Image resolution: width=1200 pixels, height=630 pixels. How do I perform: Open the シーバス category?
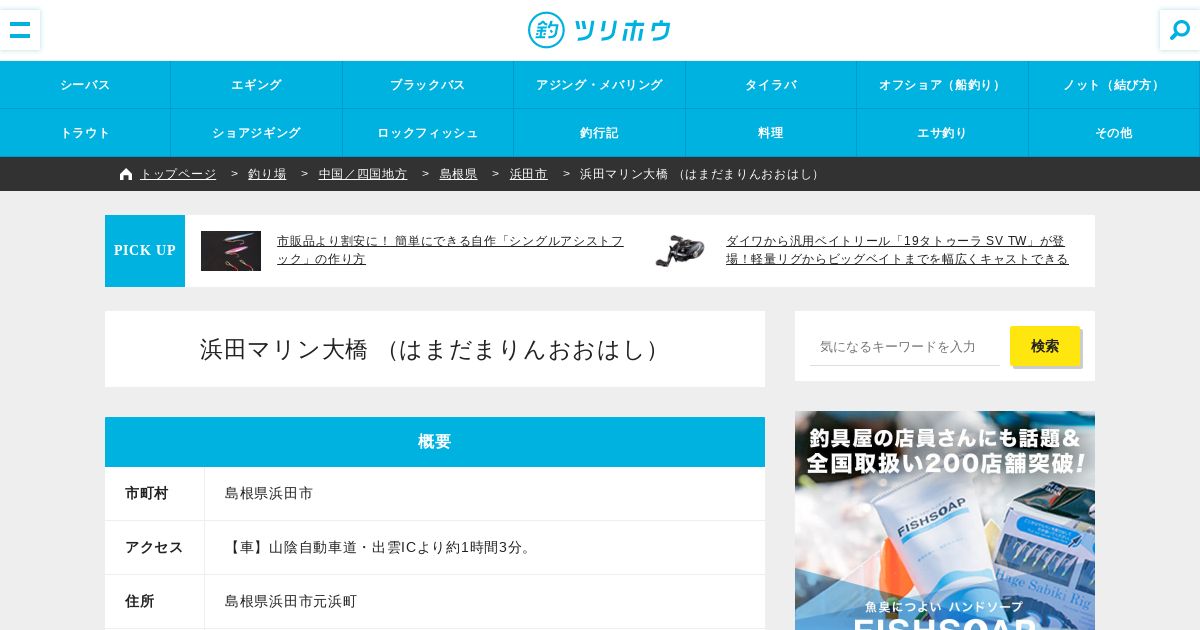pos(85,85)
